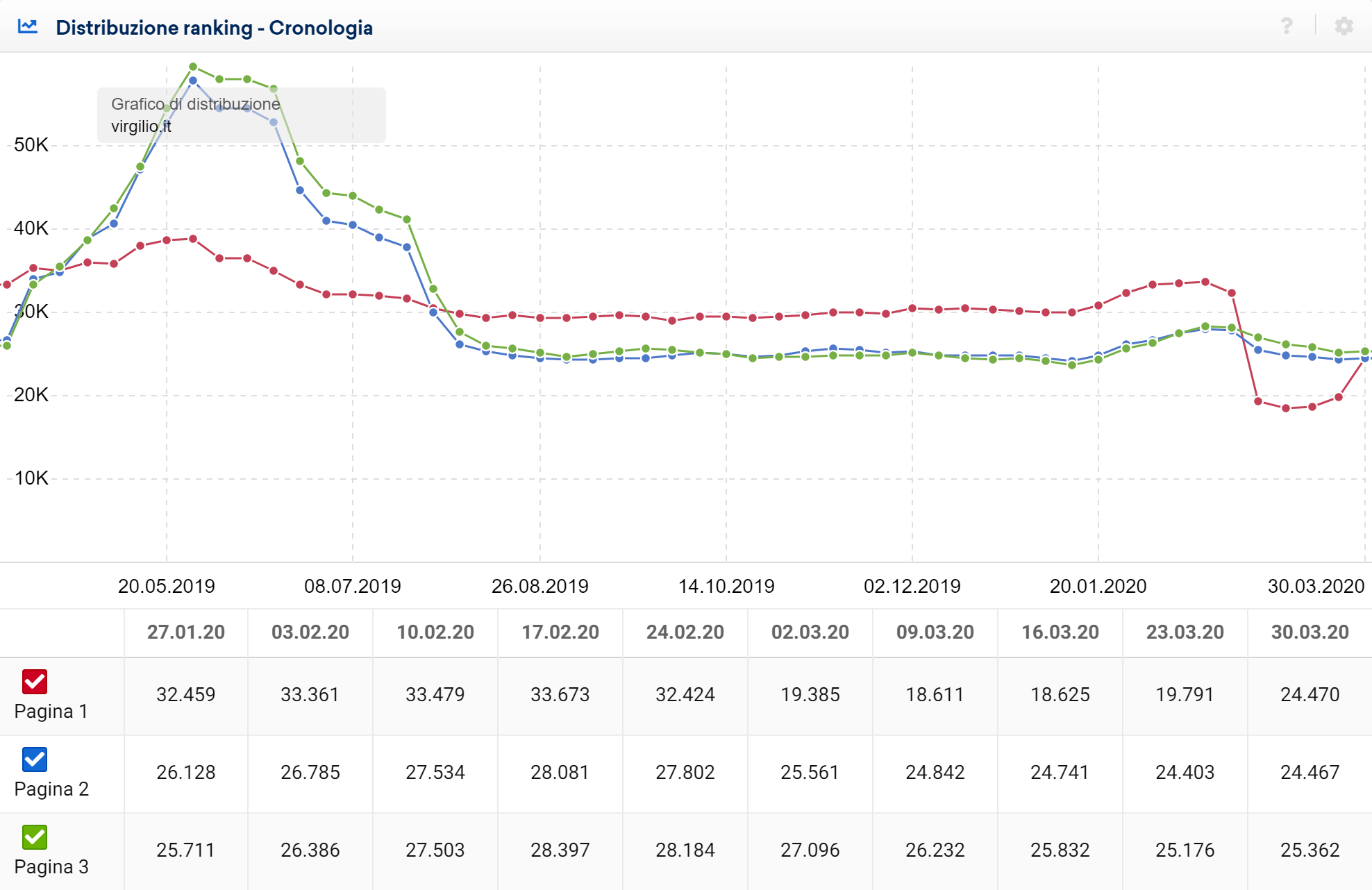This screenshot has width=1372, height=890.
Task: Click the 02.12.2019 axis date label
Action: (912, 587)
